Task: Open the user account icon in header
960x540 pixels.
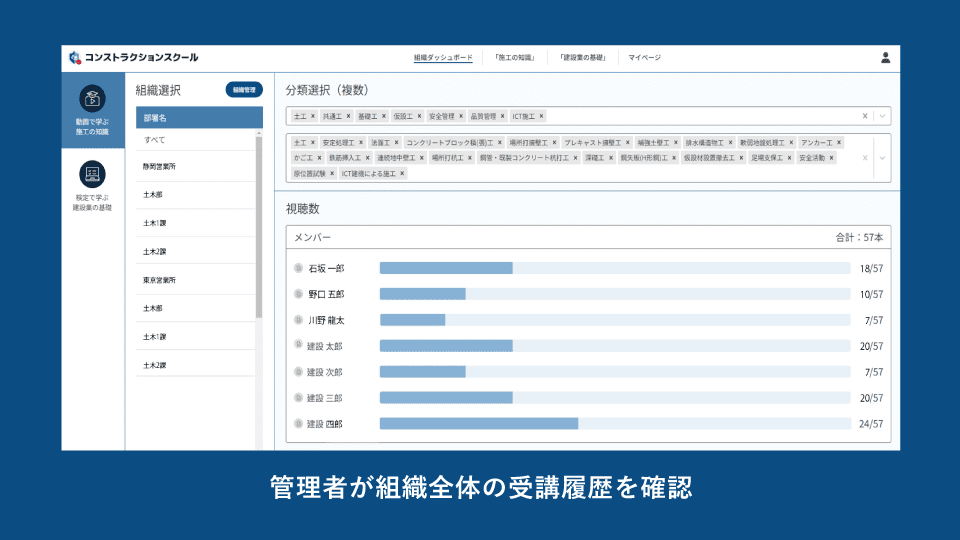Action: pyautogui.click(x=885, y=58)
